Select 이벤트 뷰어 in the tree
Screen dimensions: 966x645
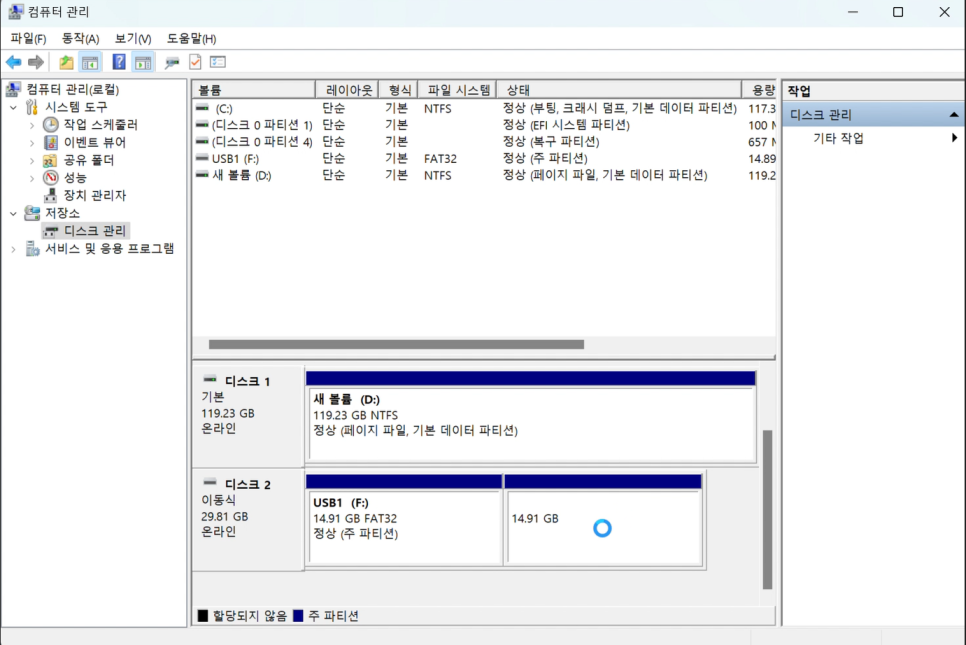coord(94,143)
